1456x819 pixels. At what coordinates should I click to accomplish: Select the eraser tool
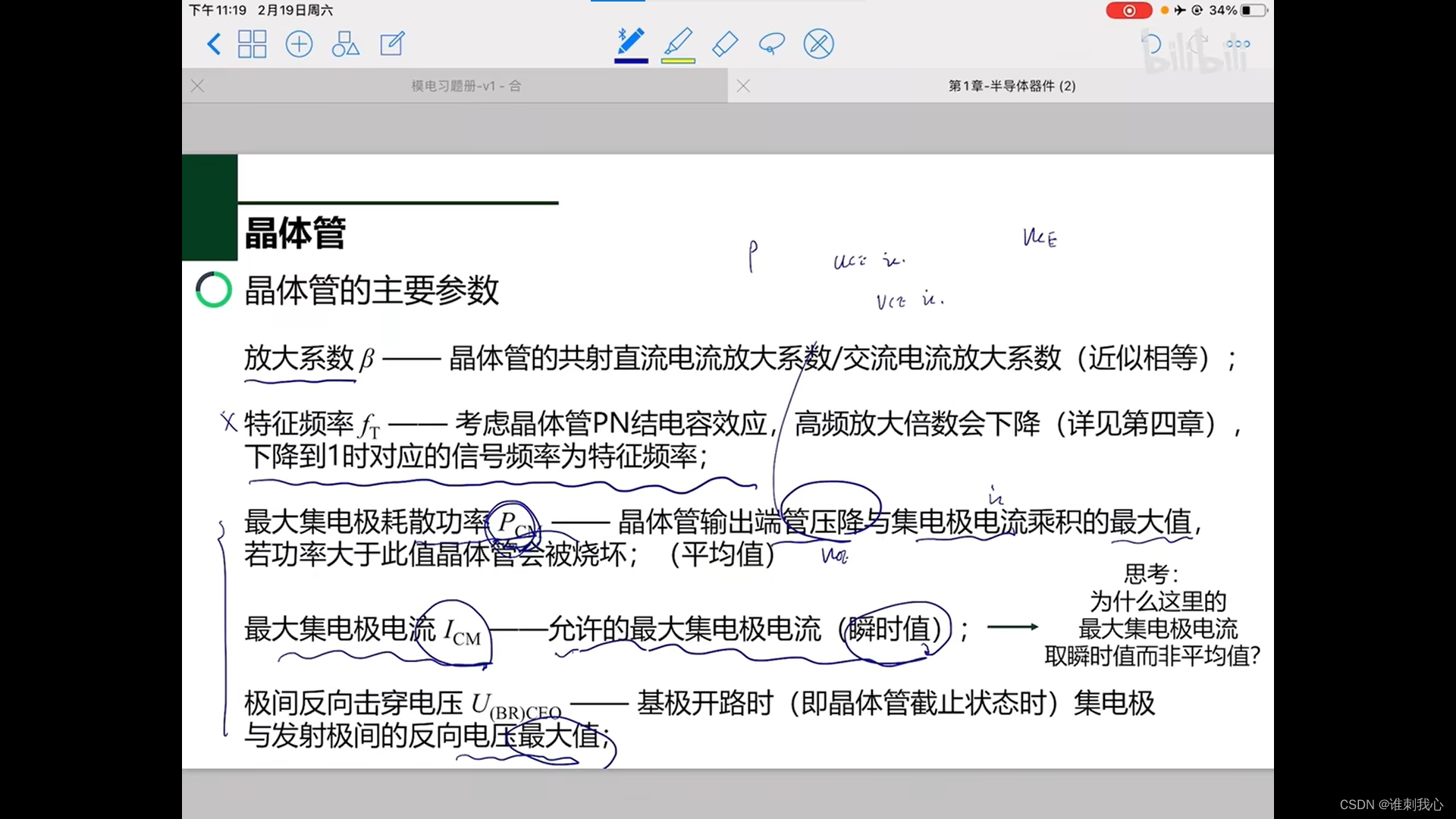(725, 44)
